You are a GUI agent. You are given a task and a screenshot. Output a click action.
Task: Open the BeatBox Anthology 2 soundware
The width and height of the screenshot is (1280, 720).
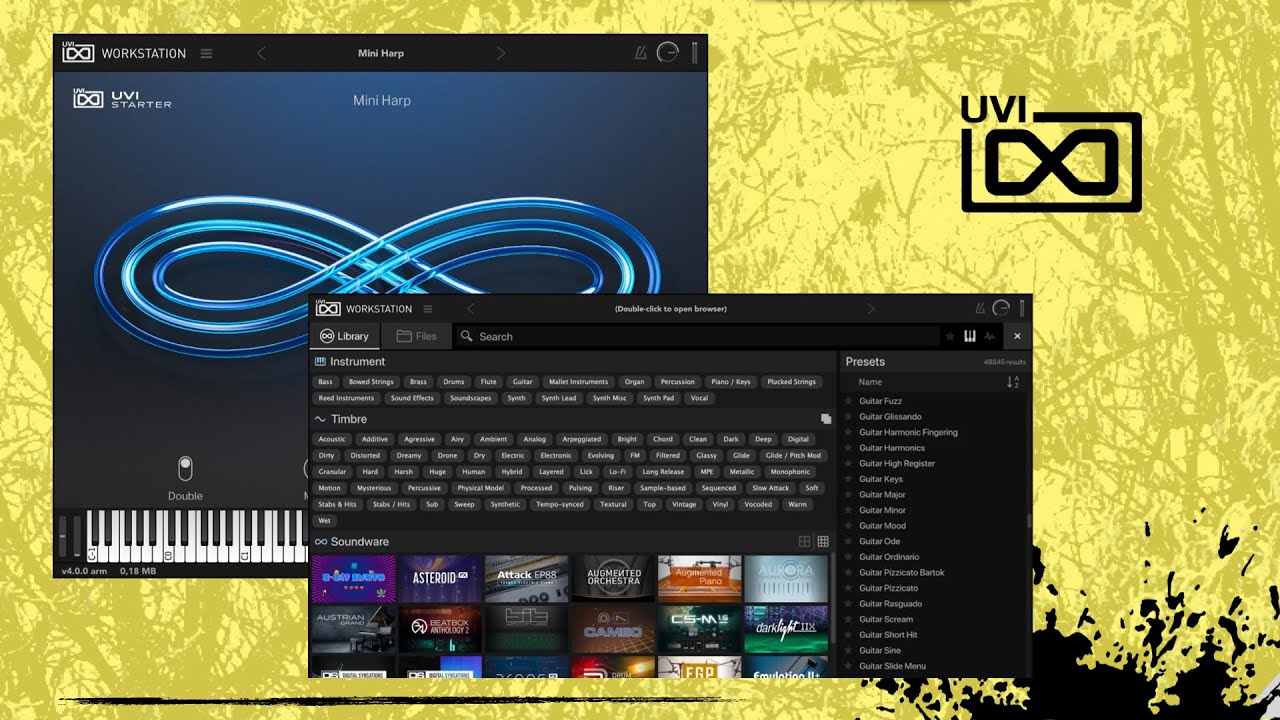(440, 628)
